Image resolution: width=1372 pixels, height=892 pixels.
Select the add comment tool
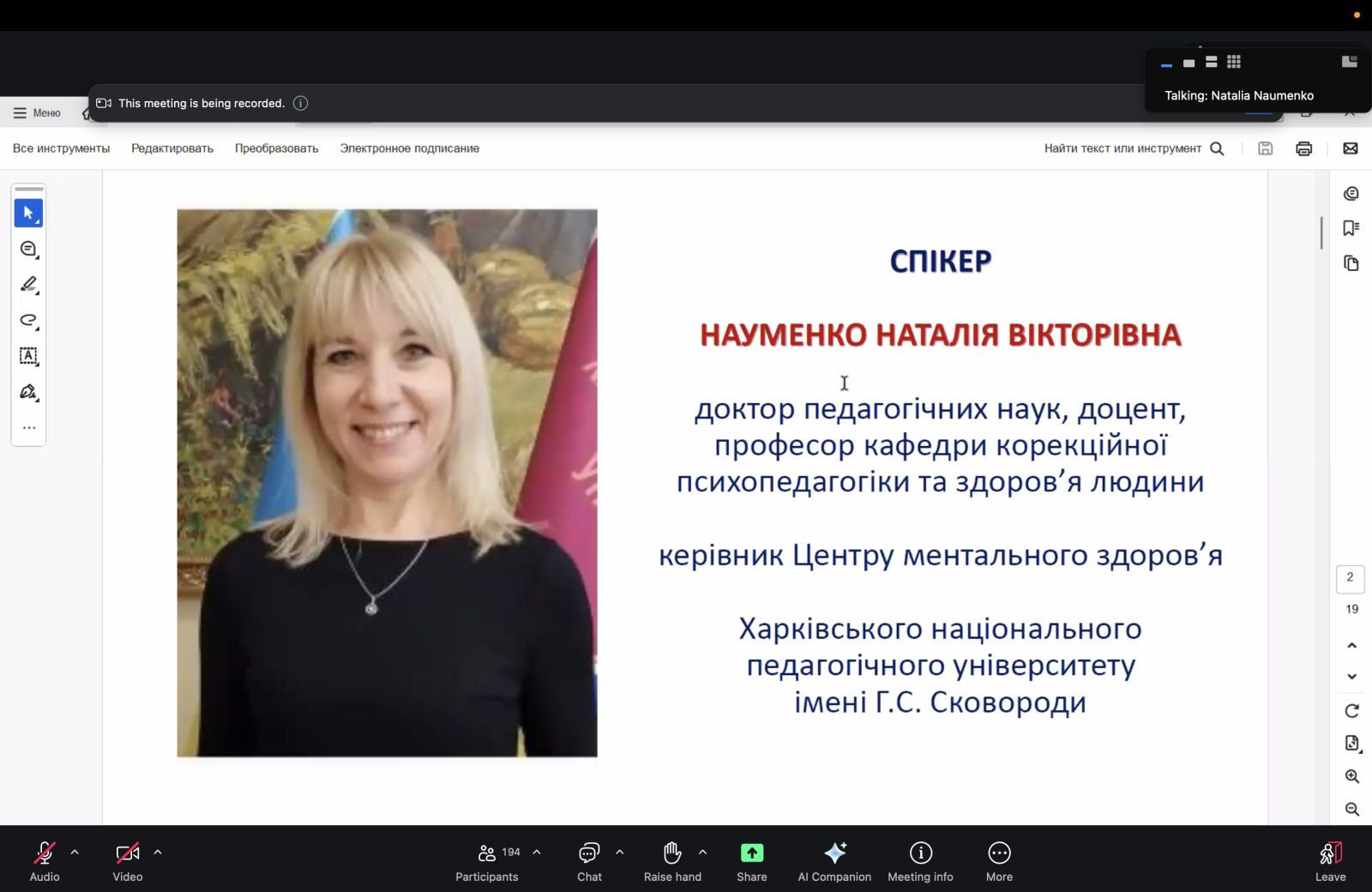point(28,249)
